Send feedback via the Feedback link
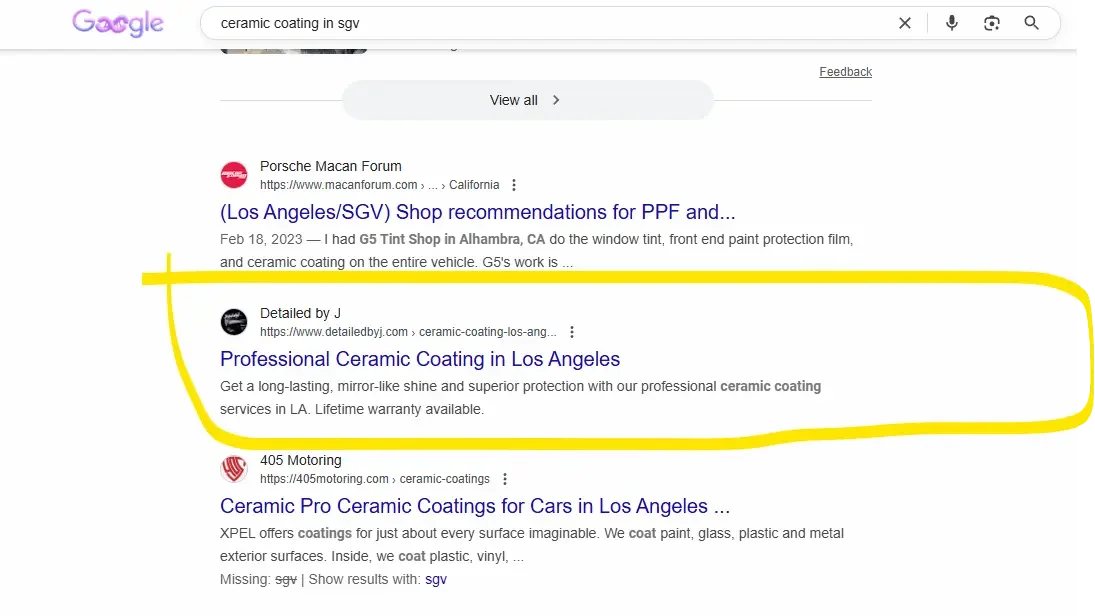The height and width of the screenshot is (616, 1095). [x=845, y=72]
